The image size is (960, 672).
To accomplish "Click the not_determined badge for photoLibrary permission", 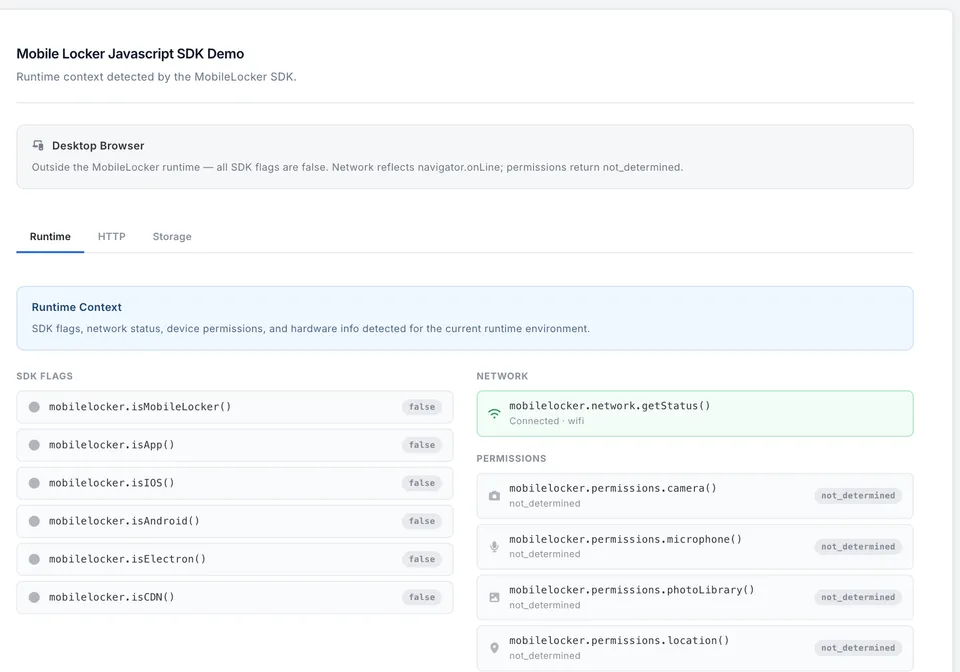I will [858, 597].
